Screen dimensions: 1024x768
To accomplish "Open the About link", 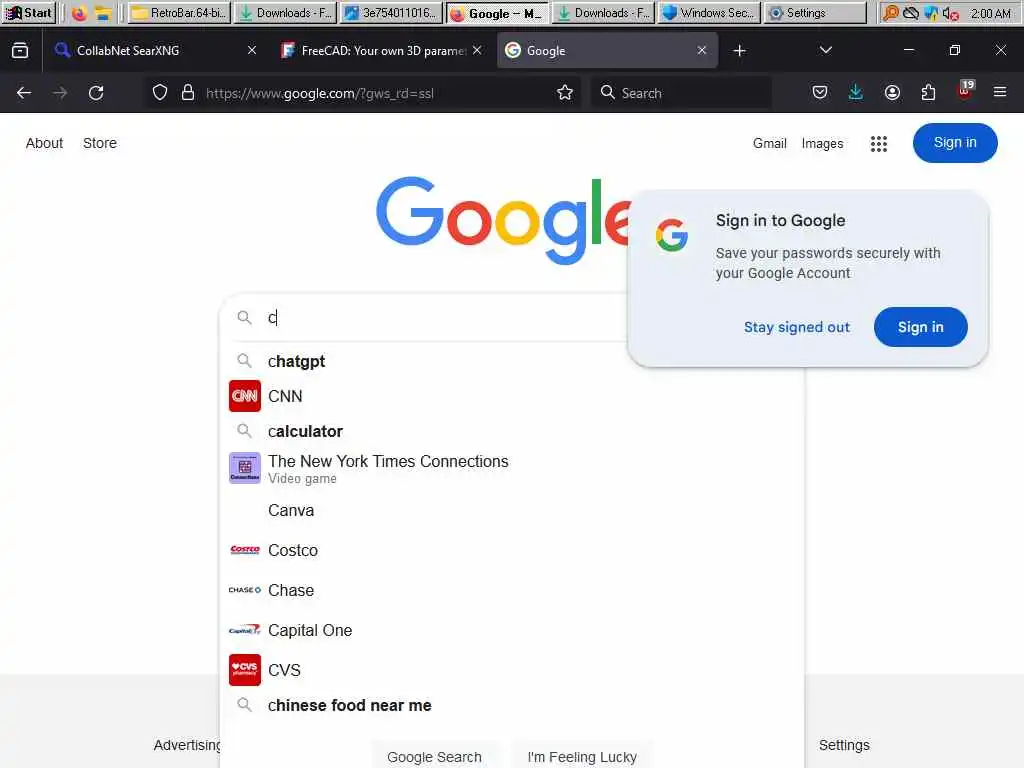I will click(44, 143).
